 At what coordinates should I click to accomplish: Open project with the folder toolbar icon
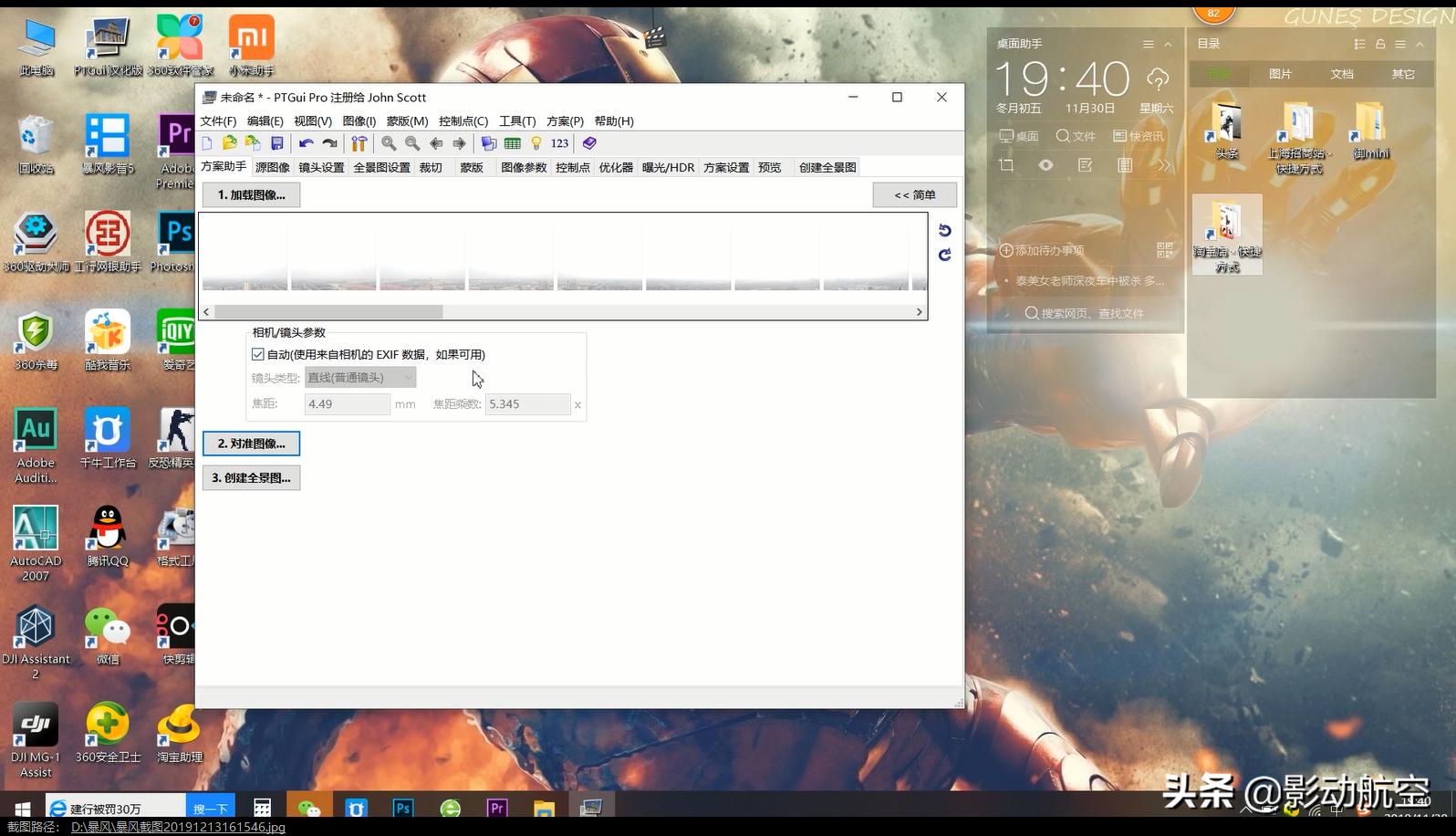pyautogui.click(x=230, y=143)
